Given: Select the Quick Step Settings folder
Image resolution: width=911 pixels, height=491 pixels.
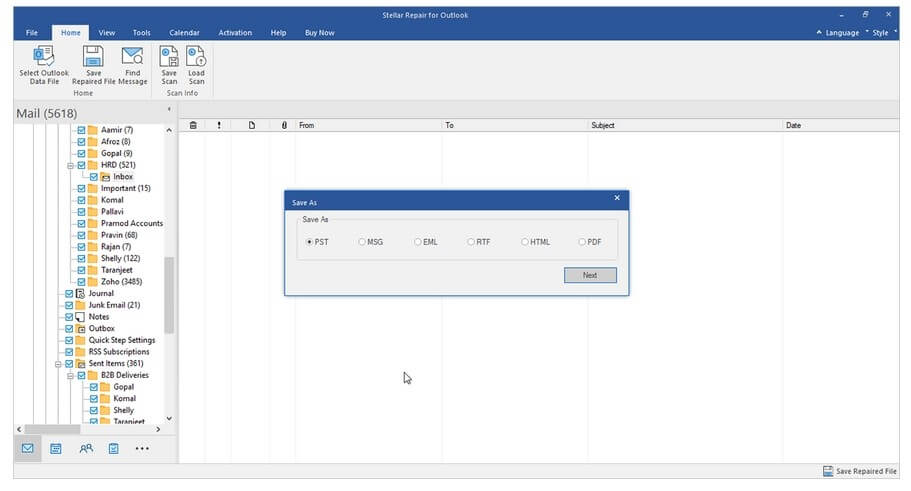Looking at the screenshot, I should point(121,340).
